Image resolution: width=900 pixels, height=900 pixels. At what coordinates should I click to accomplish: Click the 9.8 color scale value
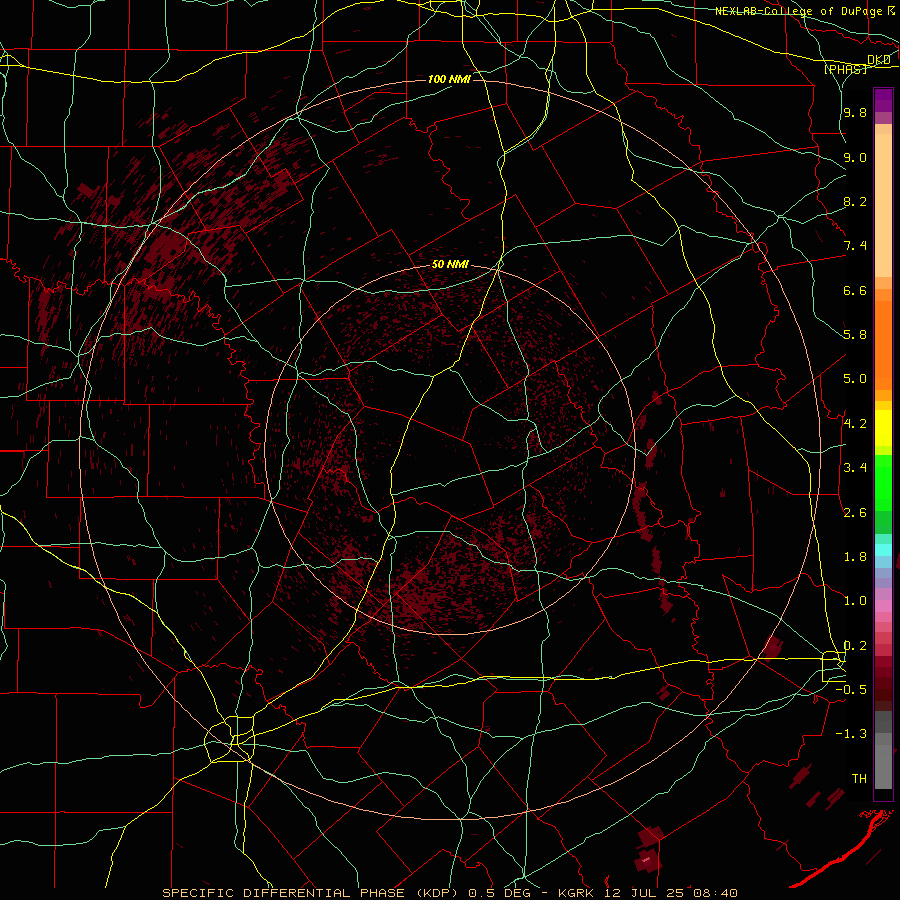click(x=855, y=112)
